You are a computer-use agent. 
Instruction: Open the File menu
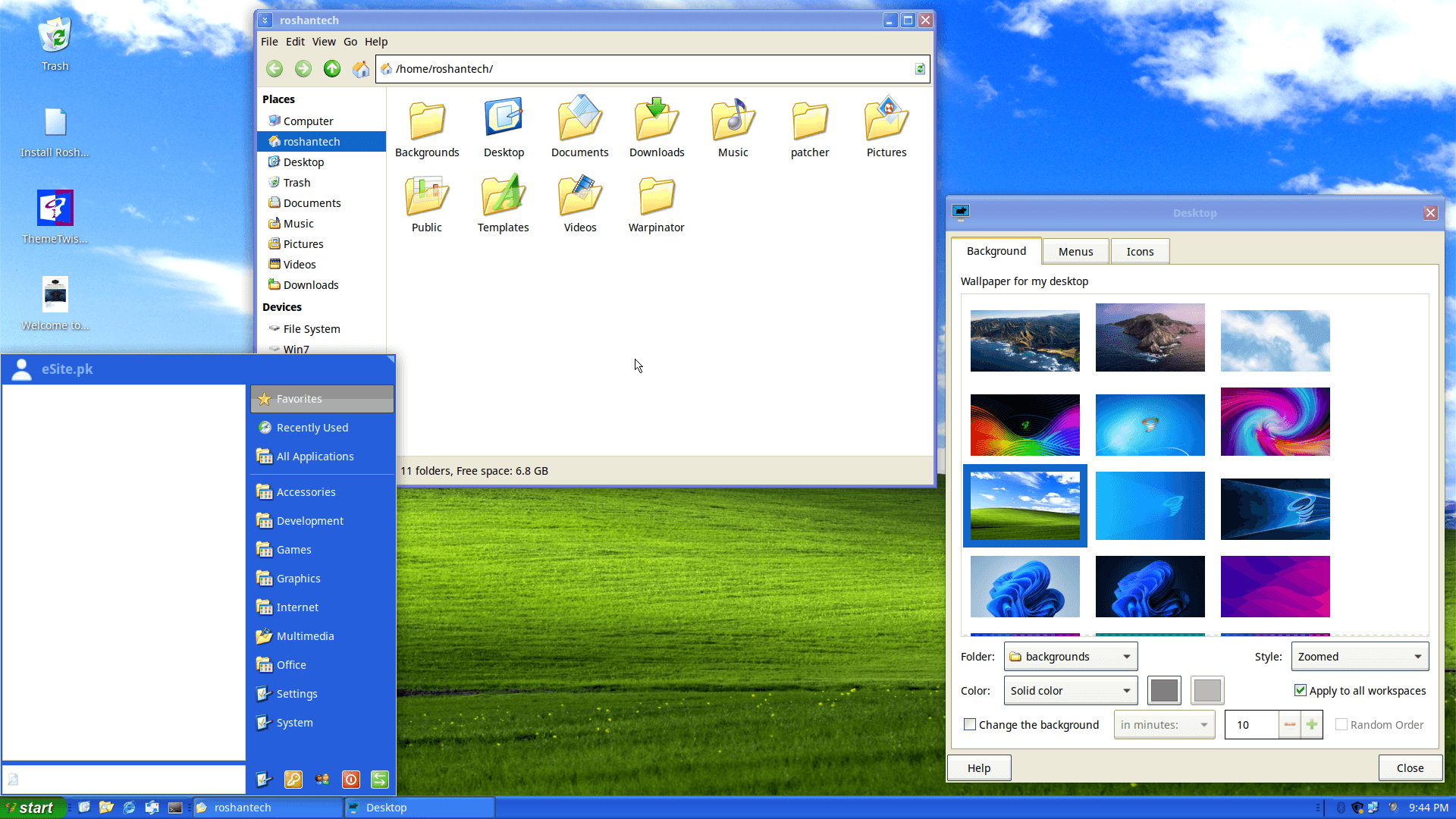269,42
